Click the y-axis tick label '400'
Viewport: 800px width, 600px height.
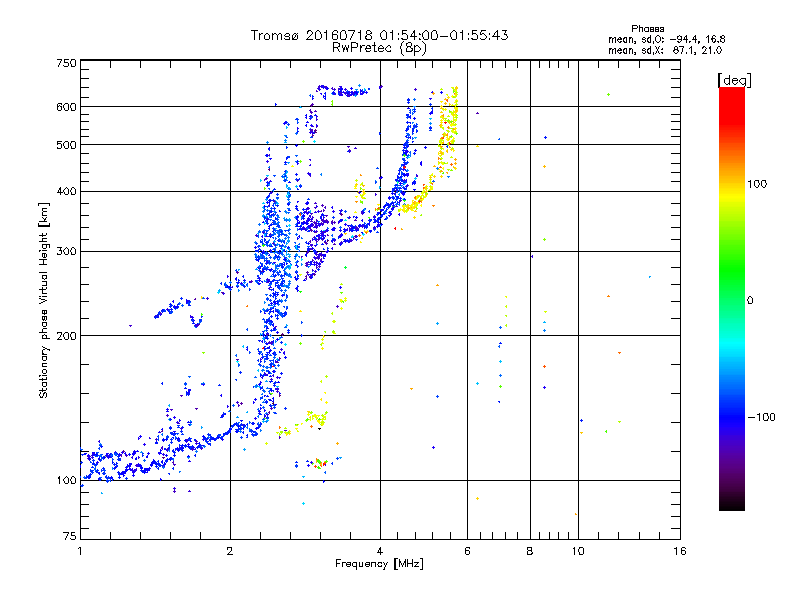66,191
